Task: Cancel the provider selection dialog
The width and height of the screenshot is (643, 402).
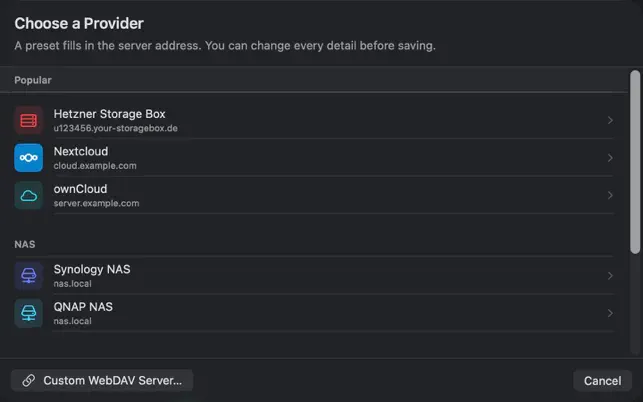Action: 602,381
